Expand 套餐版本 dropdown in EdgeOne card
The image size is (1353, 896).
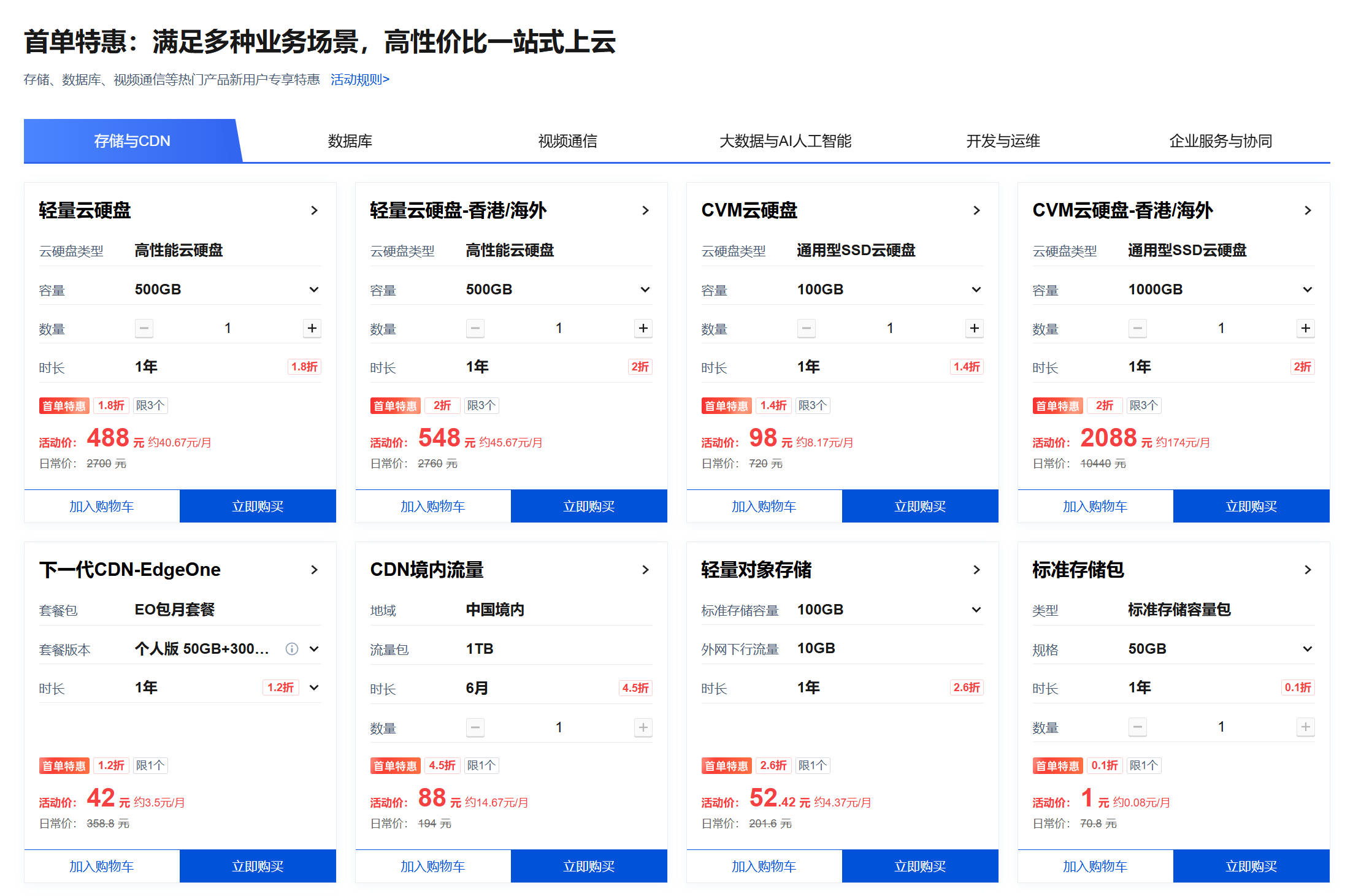[x=314, y=649]
